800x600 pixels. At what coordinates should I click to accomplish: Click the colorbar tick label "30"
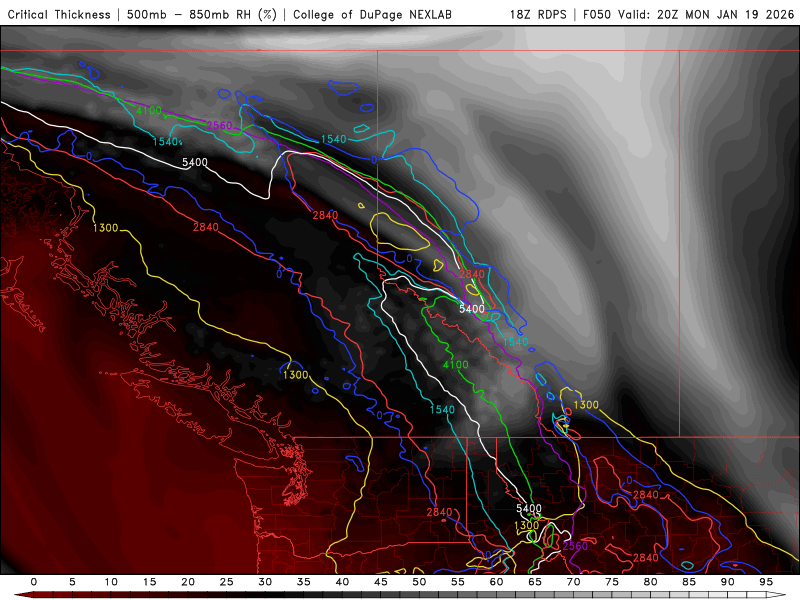click(265, 582)
